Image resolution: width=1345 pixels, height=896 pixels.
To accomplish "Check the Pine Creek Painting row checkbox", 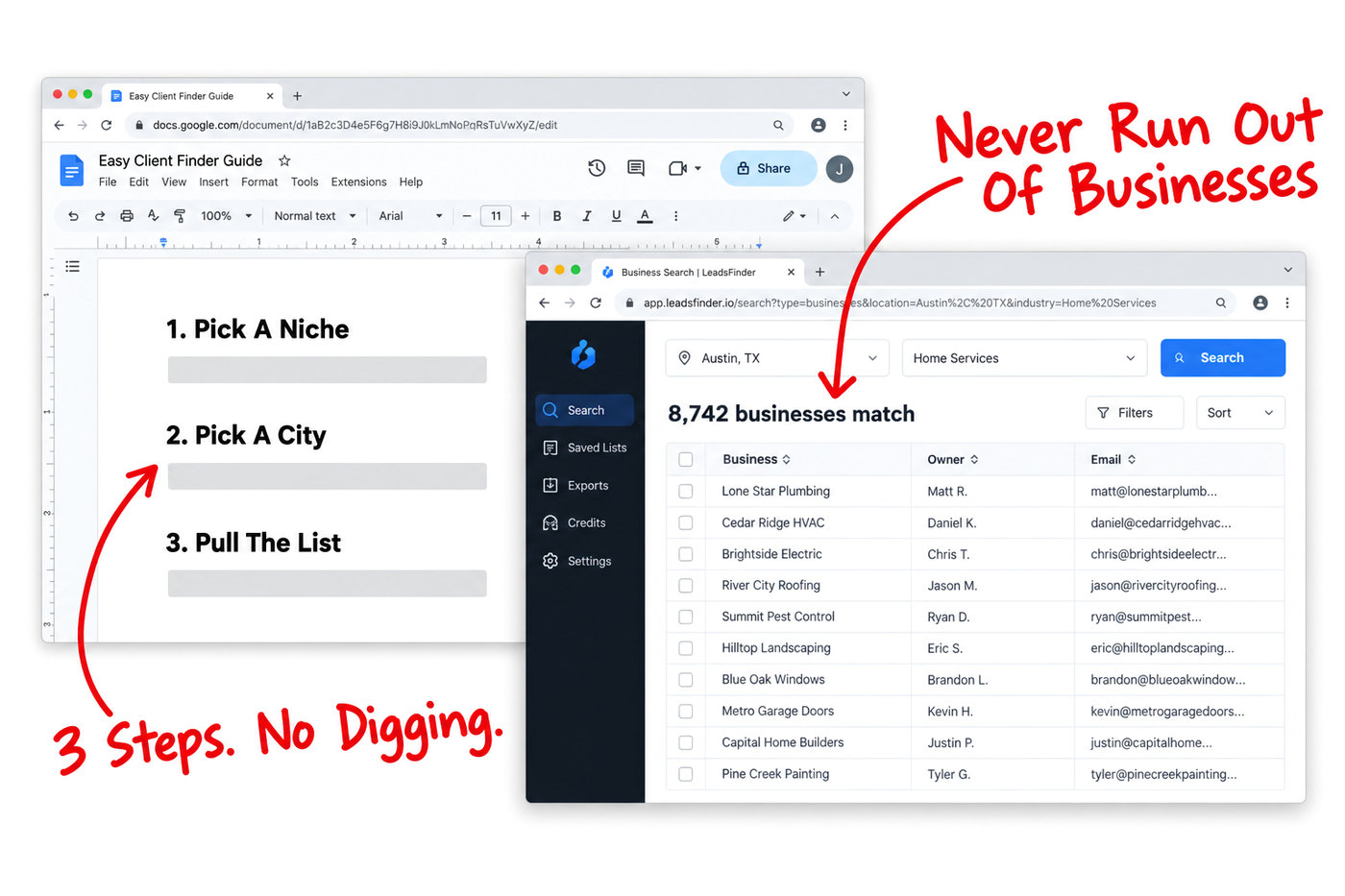I will [686, 774].
